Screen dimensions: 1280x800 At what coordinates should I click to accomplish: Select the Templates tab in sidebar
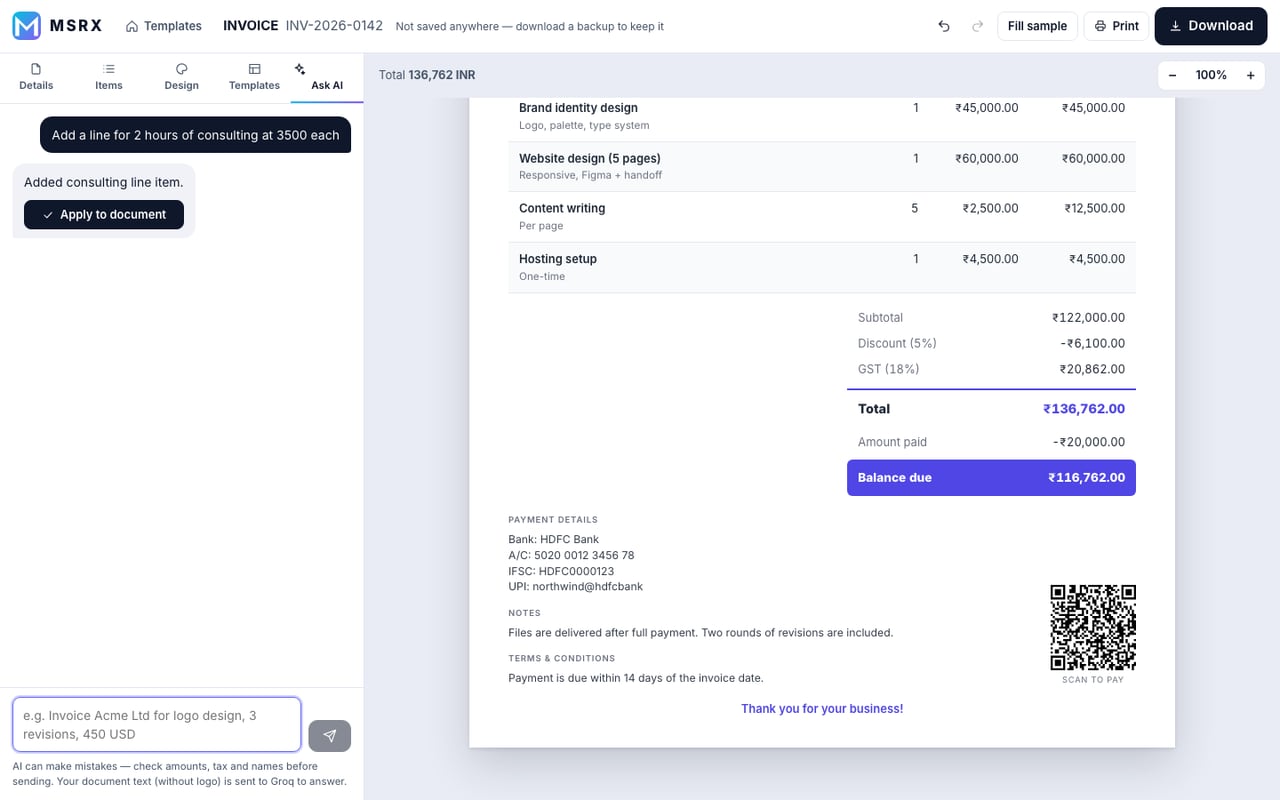254,77
